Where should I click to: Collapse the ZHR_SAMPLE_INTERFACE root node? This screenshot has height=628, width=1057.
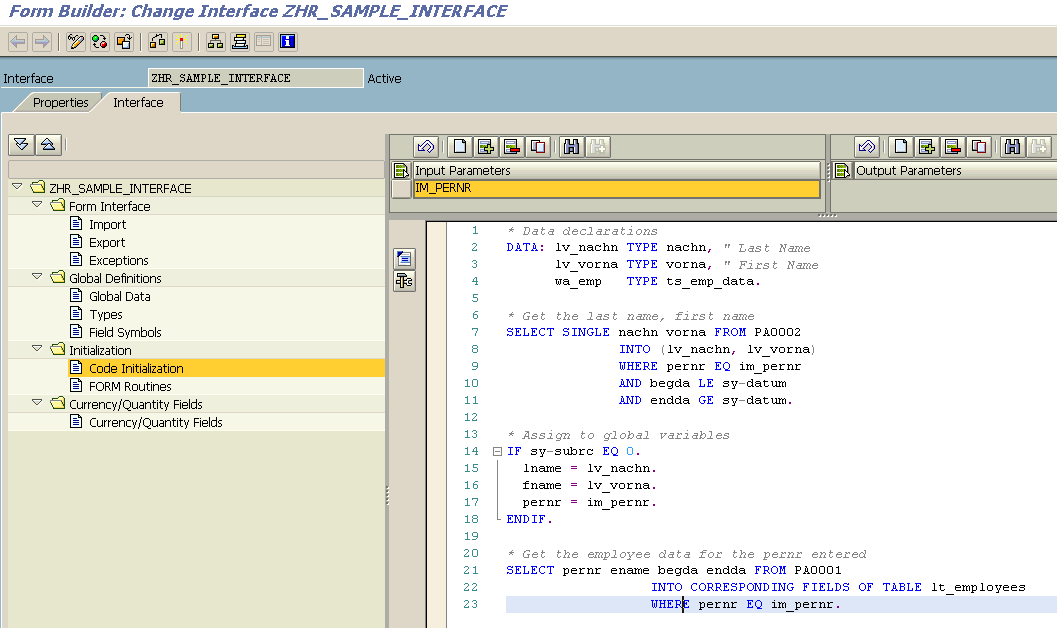[x=17, y=188]
